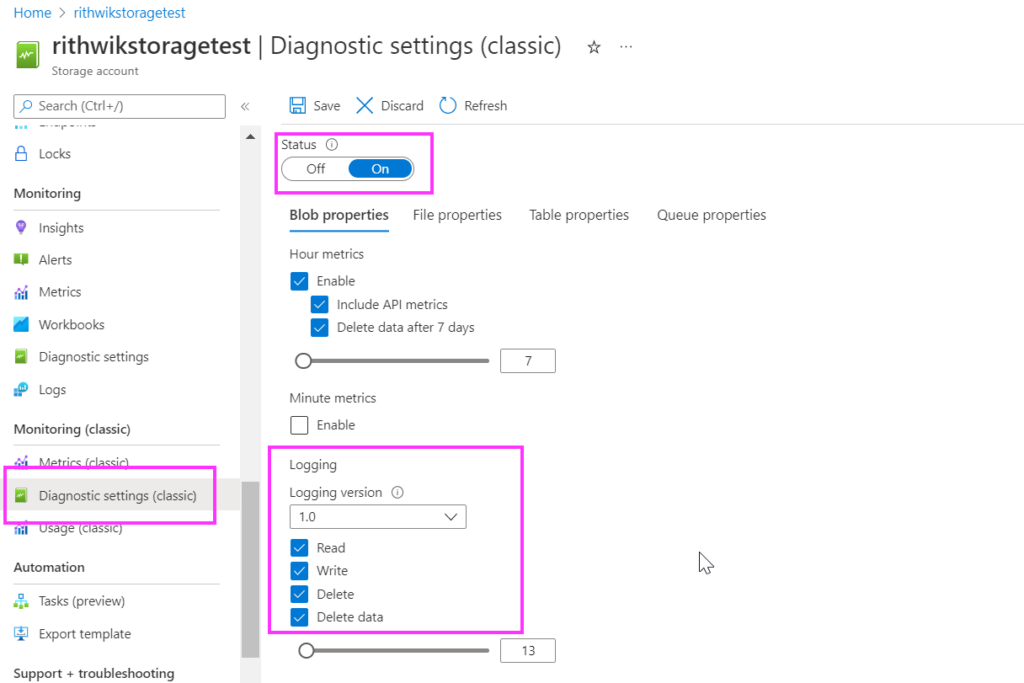Click the Refresh button label
This screenshot has height=683, width=1024.
pos(485,106)
